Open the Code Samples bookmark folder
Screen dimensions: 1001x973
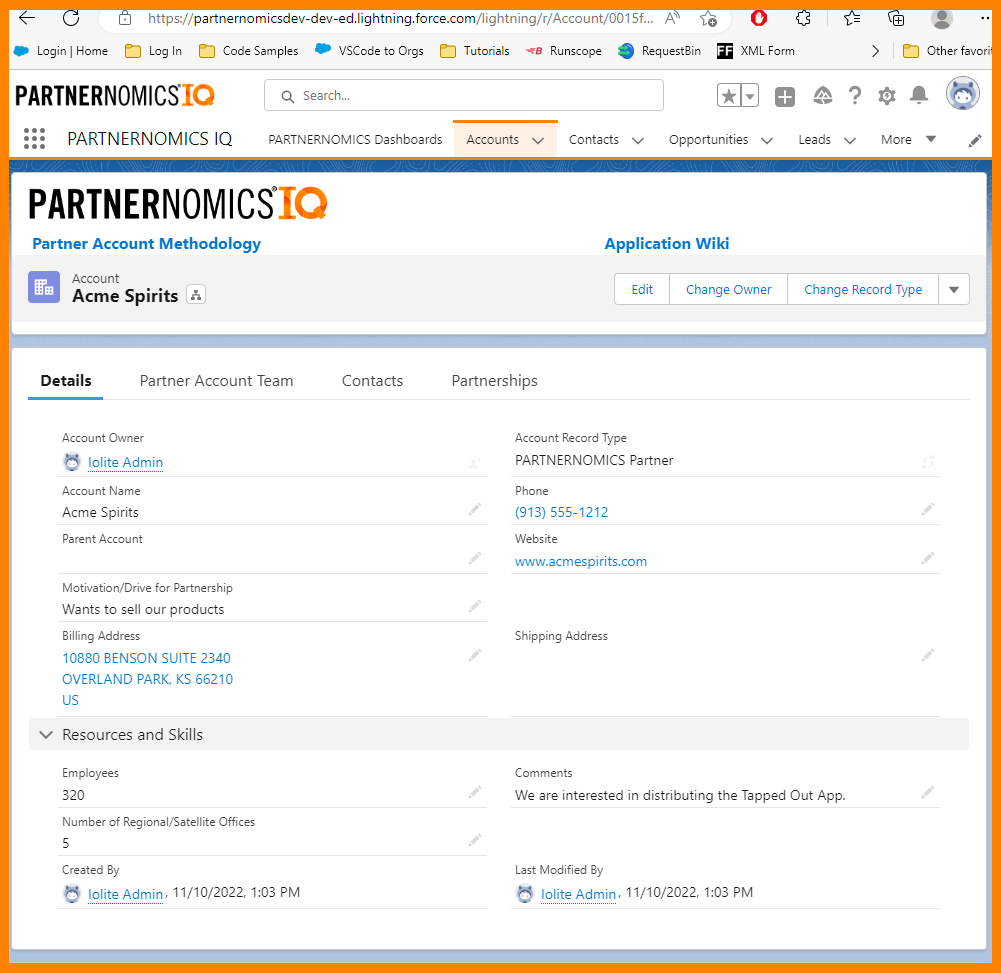tap(248, 50)
